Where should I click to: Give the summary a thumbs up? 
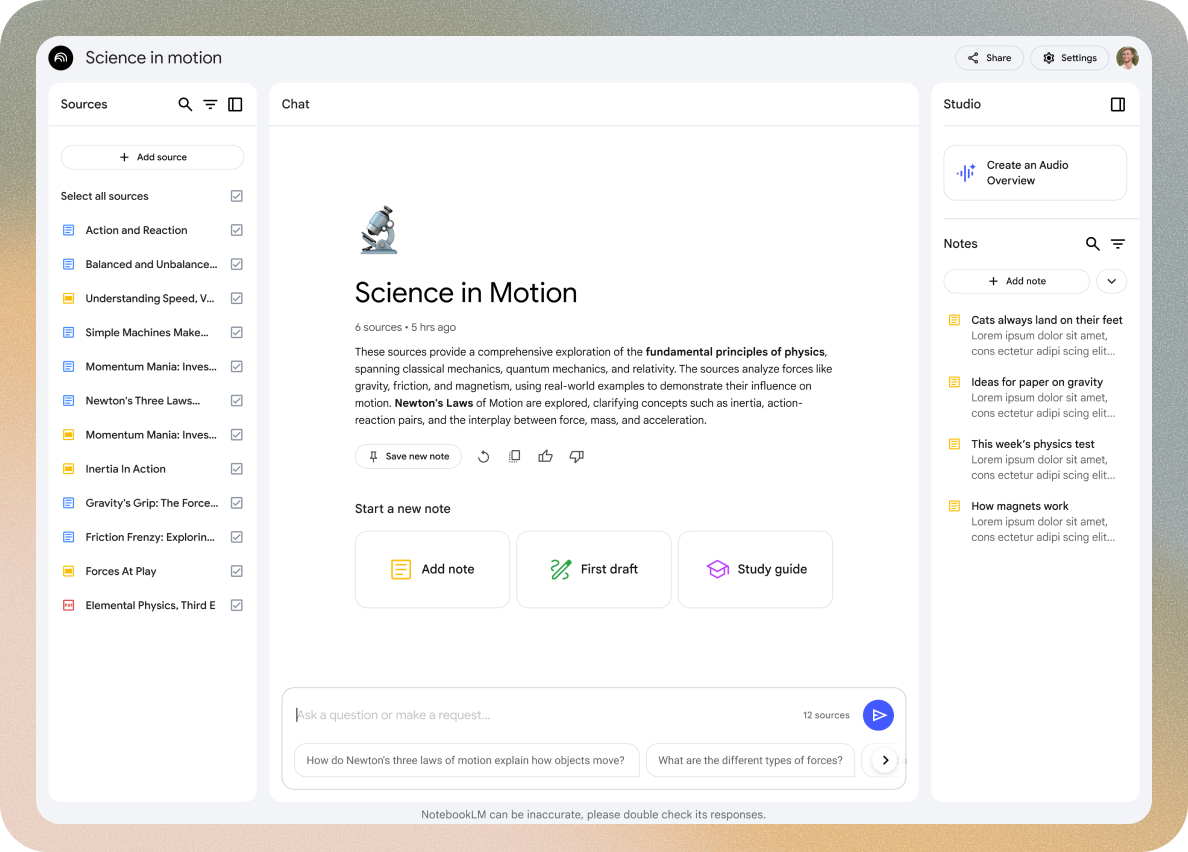click(545, 456)
